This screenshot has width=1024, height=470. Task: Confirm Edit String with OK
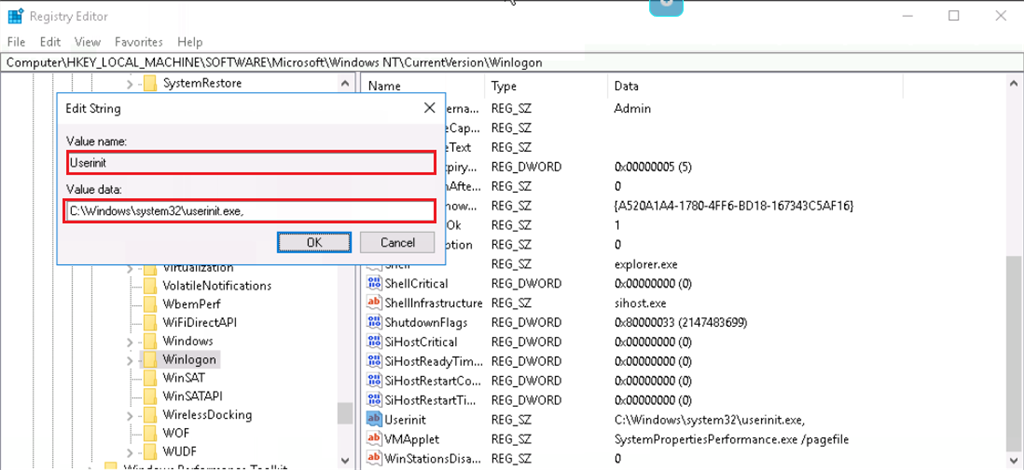coord(314,242)
